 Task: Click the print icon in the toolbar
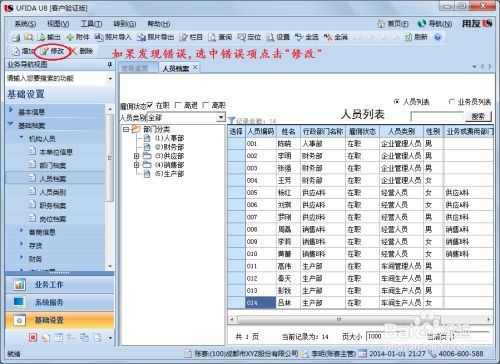click(x=16, y=37)
